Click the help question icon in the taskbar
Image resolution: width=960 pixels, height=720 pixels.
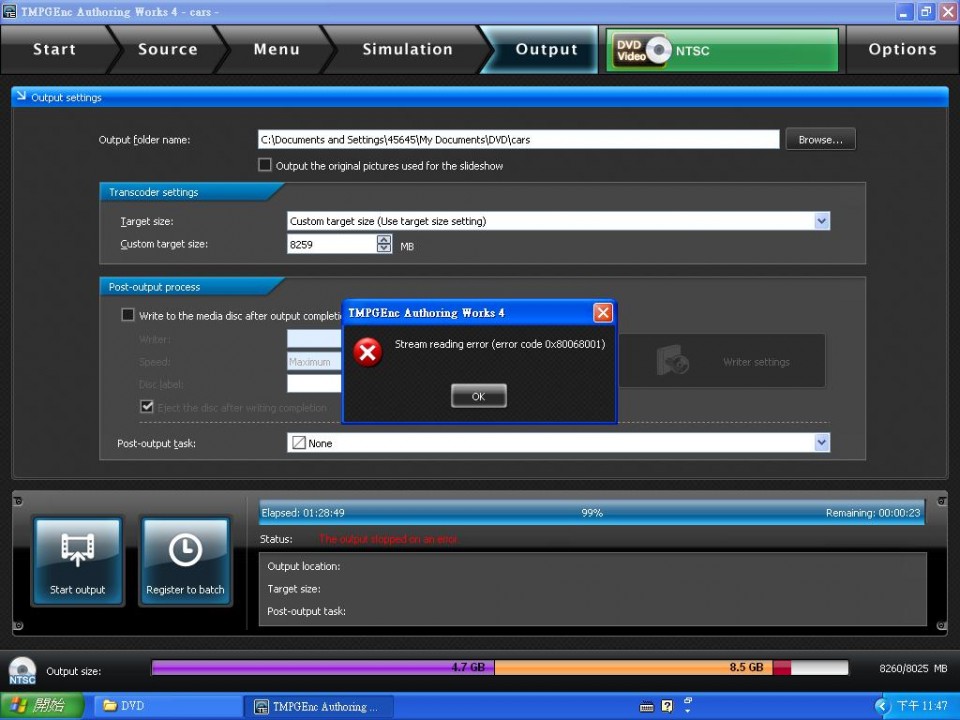[667, 706]
